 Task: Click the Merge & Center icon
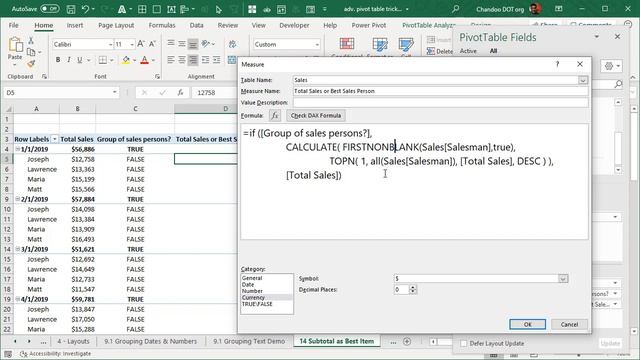coord(232,60)
